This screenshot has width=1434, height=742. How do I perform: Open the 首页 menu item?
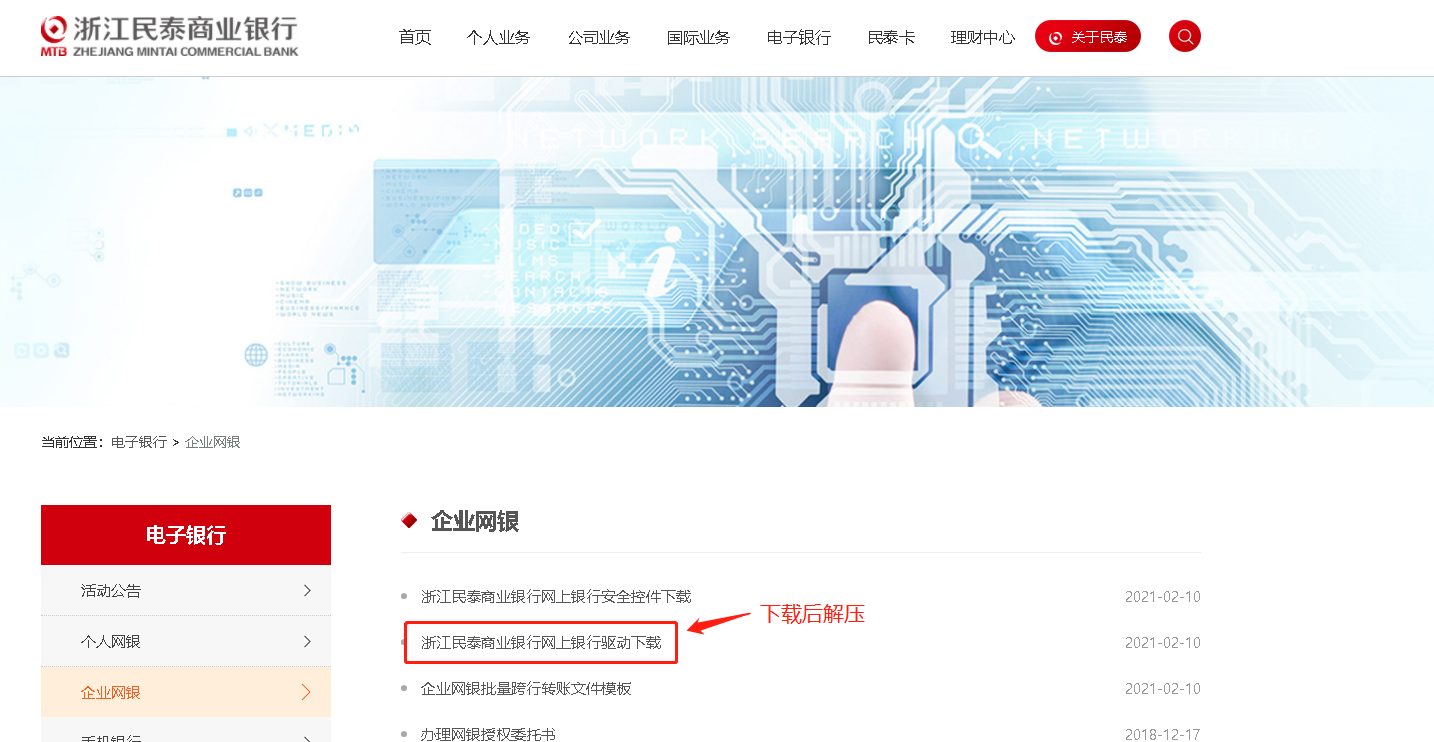(x=415, y=37)
